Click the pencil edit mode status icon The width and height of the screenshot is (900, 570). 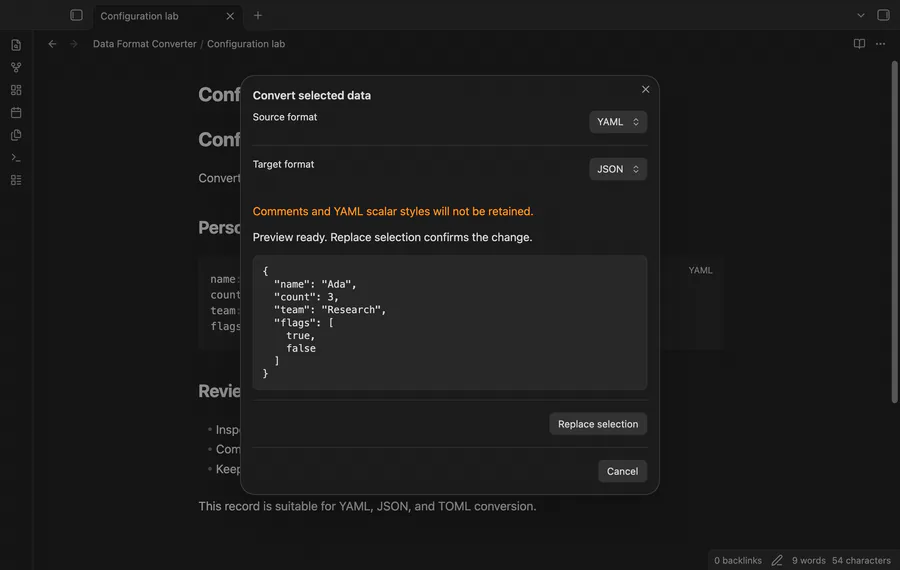tap(777, 560)
